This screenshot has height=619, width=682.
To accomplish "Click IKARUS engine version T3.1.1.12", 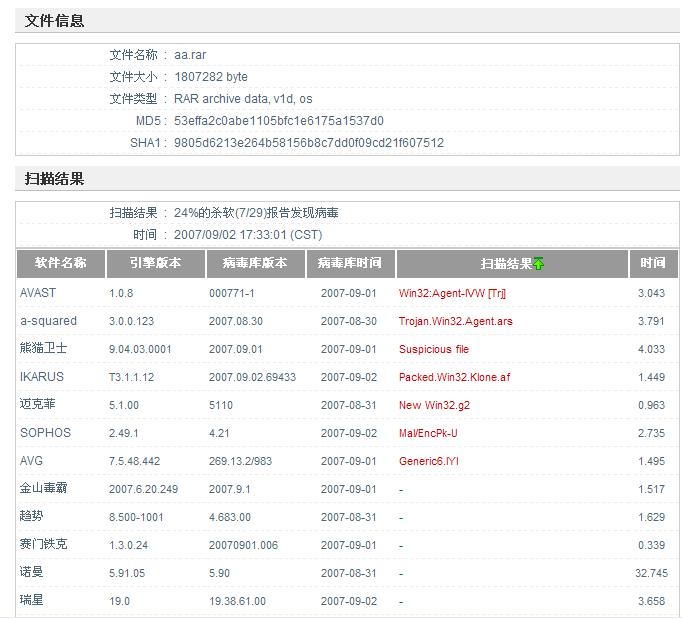I will [x=132, y=377].
